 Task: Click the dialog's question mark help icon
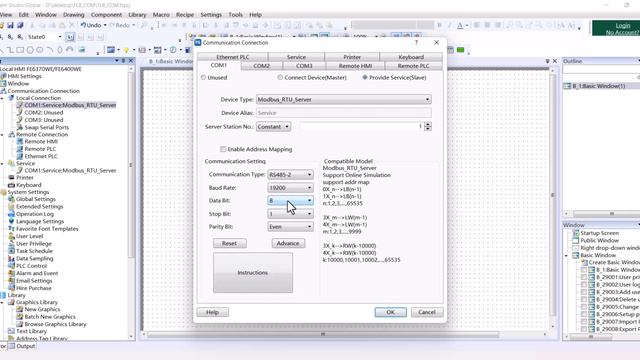point(416,42)
